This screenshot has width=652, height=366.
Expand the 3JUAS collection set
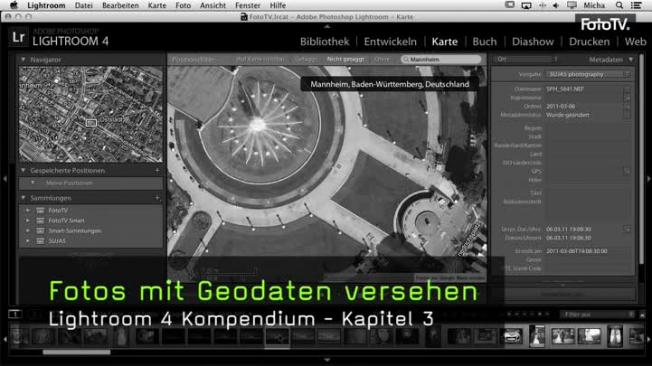tap(28, 241)
